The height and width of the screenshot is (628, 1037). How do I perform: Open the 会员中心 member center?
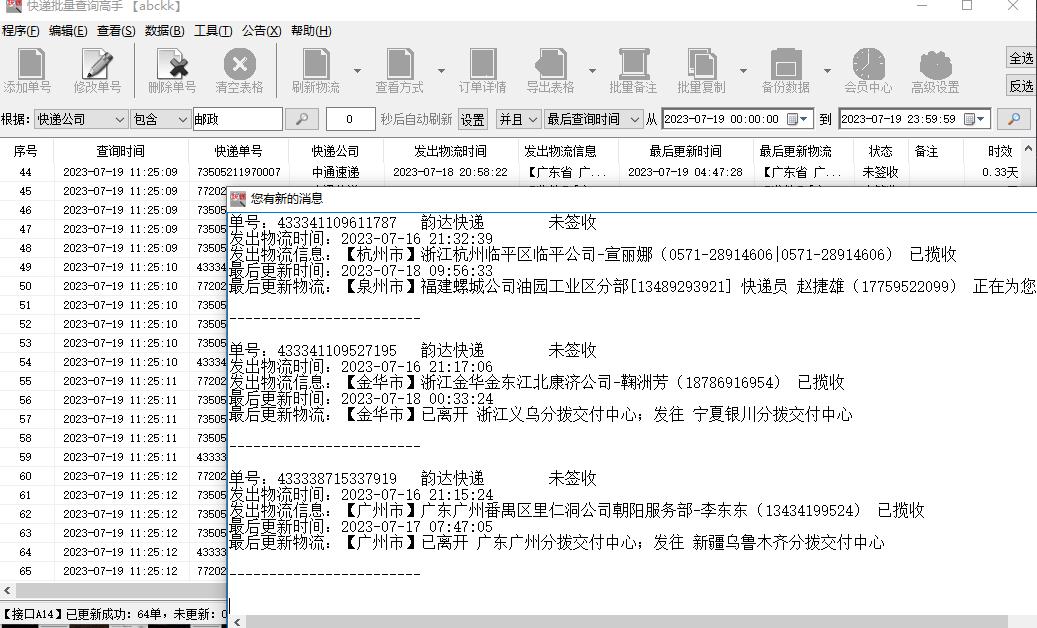point(868,68)
